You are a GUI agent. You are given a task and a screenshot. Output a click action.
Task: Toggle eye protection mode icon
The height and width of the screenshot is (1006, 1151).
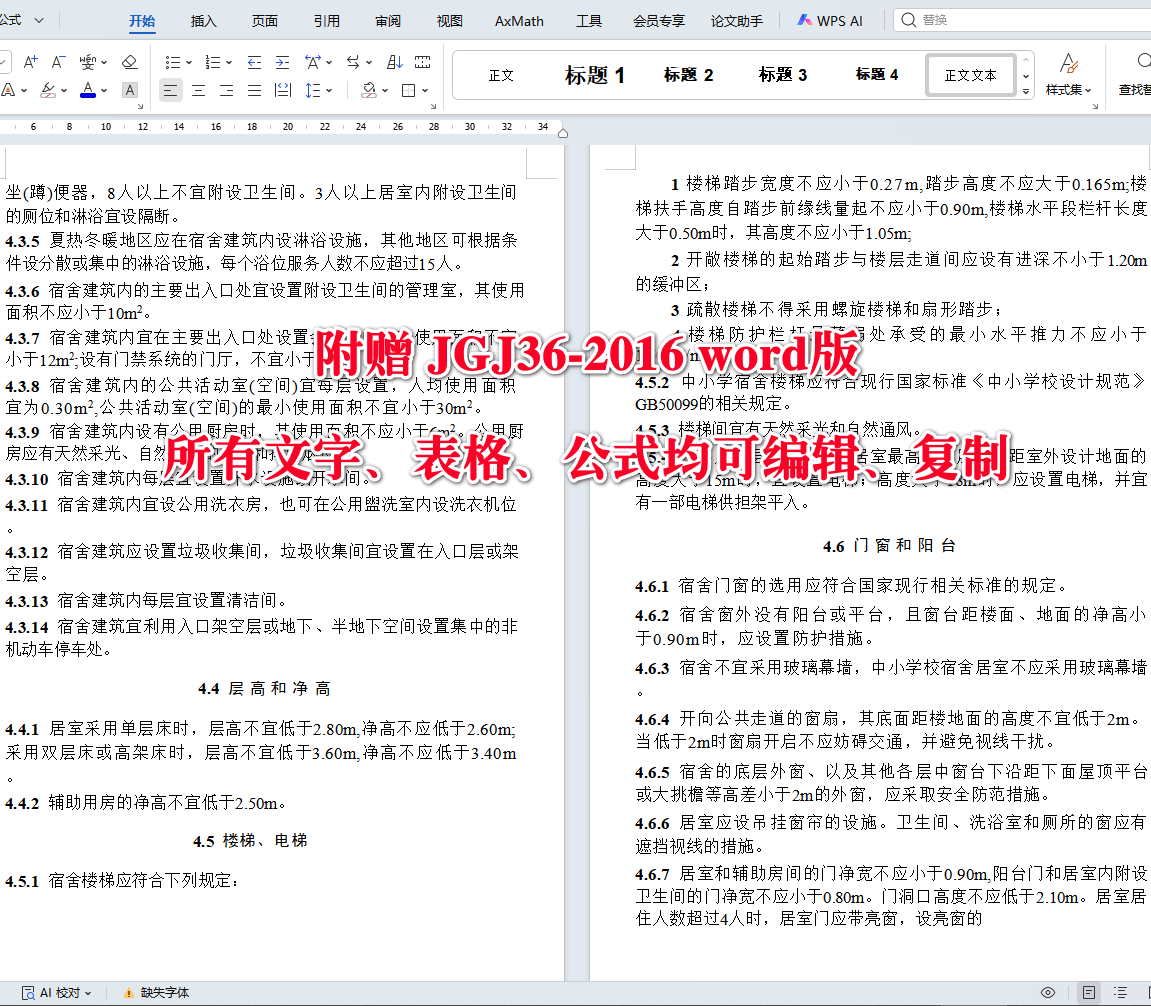click(1048, 993)
